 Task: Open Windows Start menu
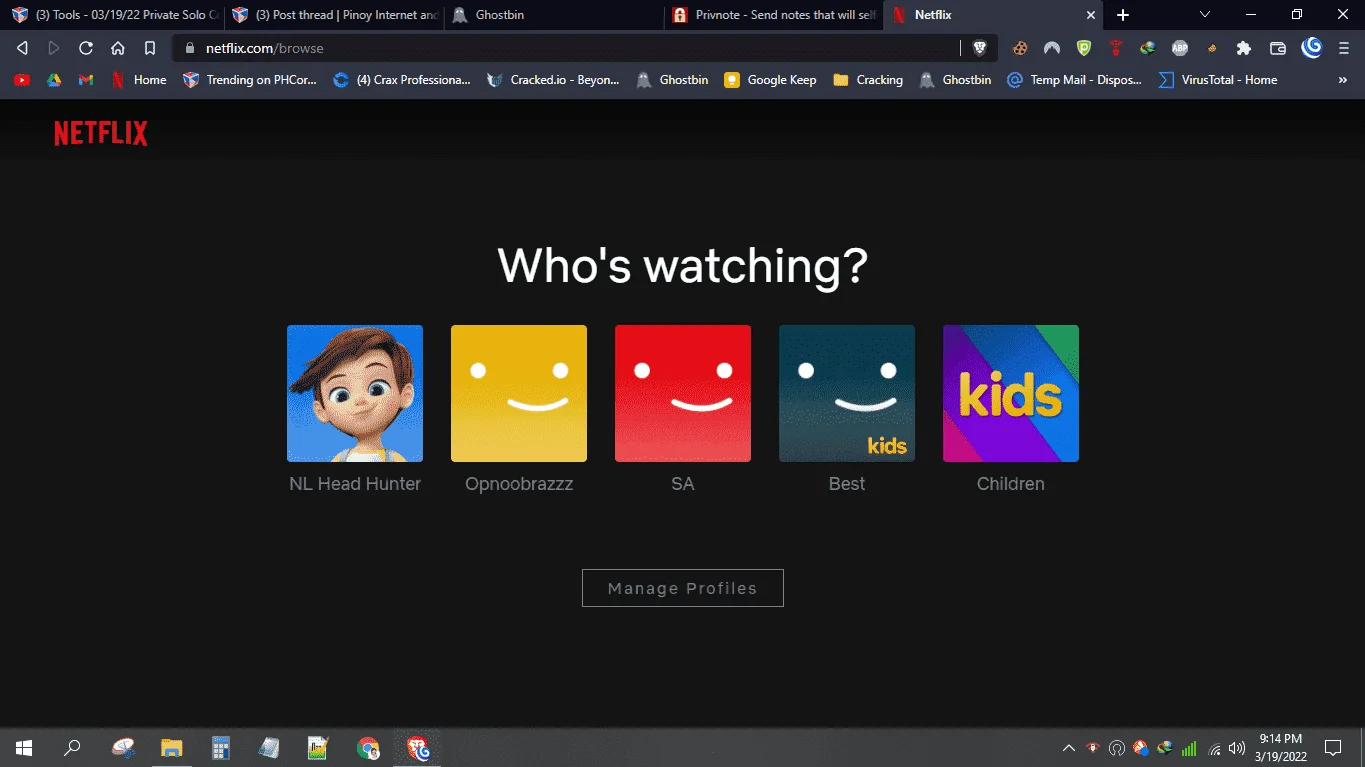pos(24,747)
